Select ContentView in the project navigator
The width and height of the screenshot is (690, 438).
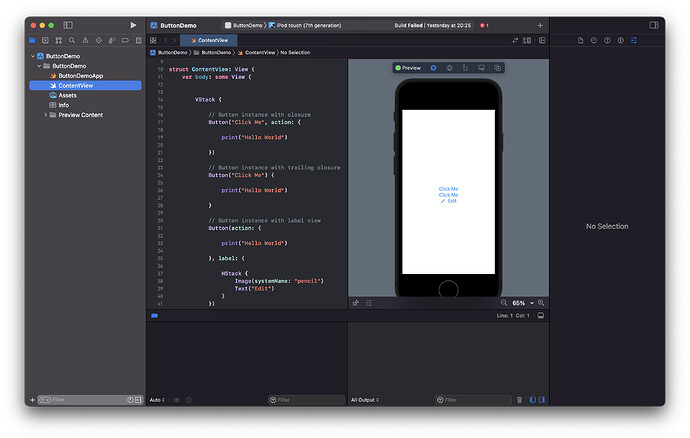85,85
